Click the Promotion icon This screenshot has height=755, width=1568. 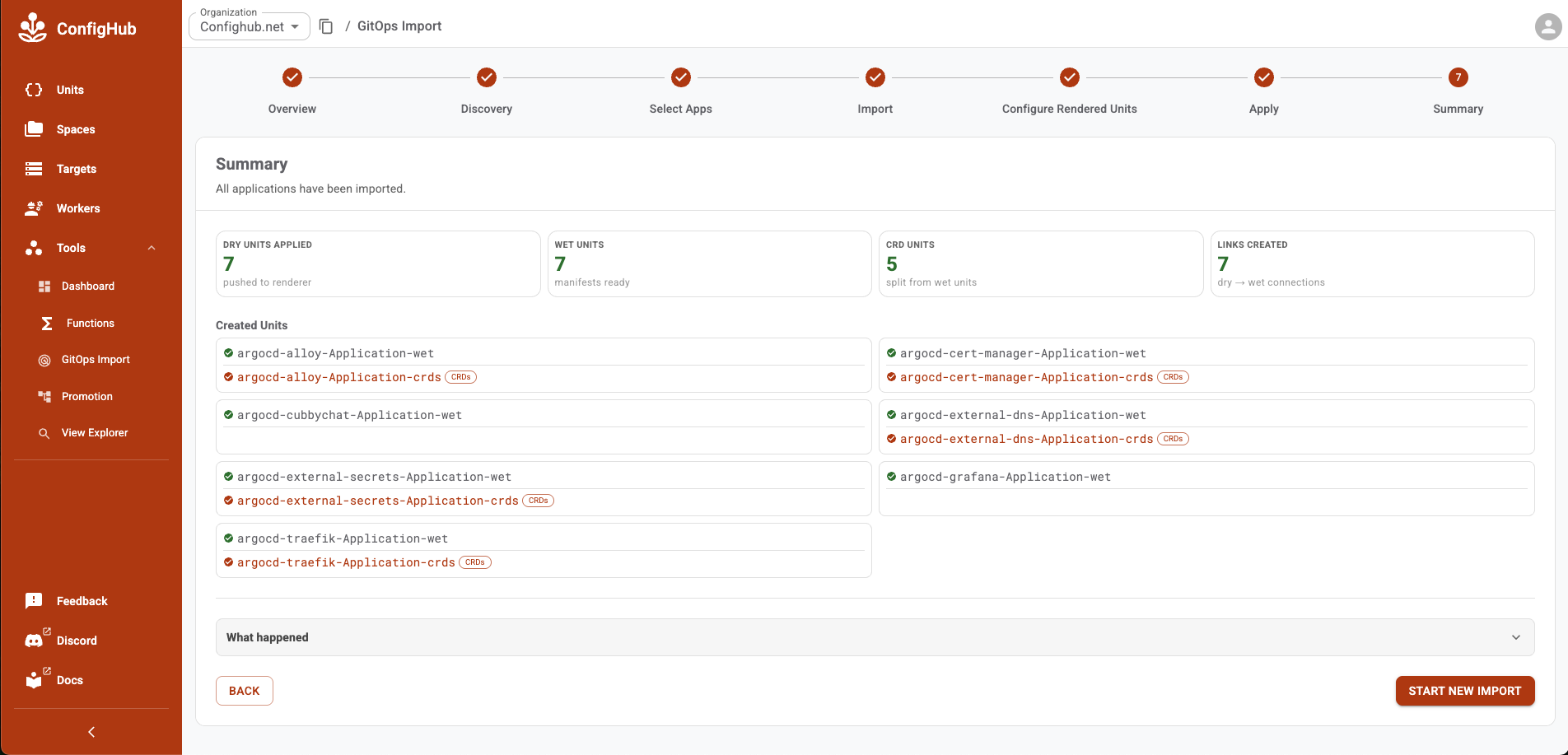[44, 397]
